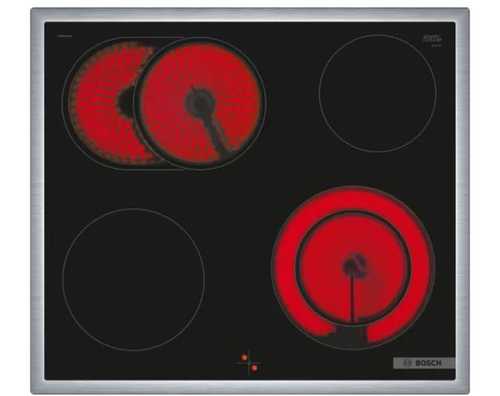Click the dark center sensor of the bottom-right burner
This screenshot has width=500, height=396.
351,266
